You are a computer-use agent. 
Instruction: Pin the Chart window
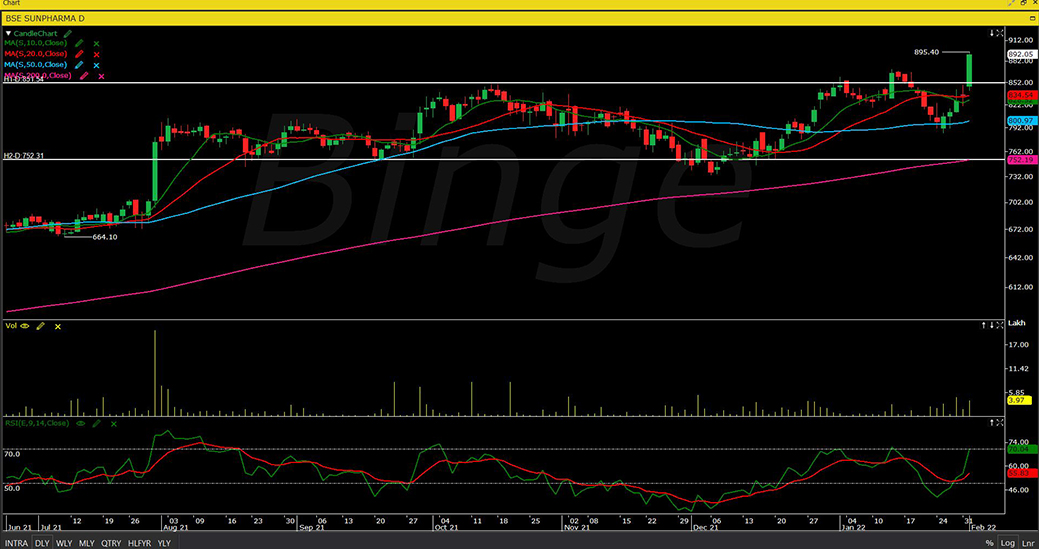pyautogui.click(x=1011, y=3)
